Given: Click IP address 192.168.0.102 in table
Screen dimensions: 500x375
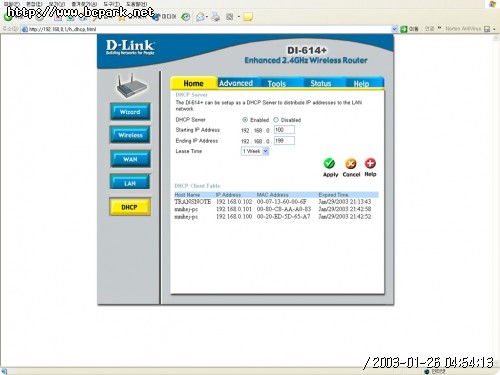Looking at the screenshot, I should [234, 202].
